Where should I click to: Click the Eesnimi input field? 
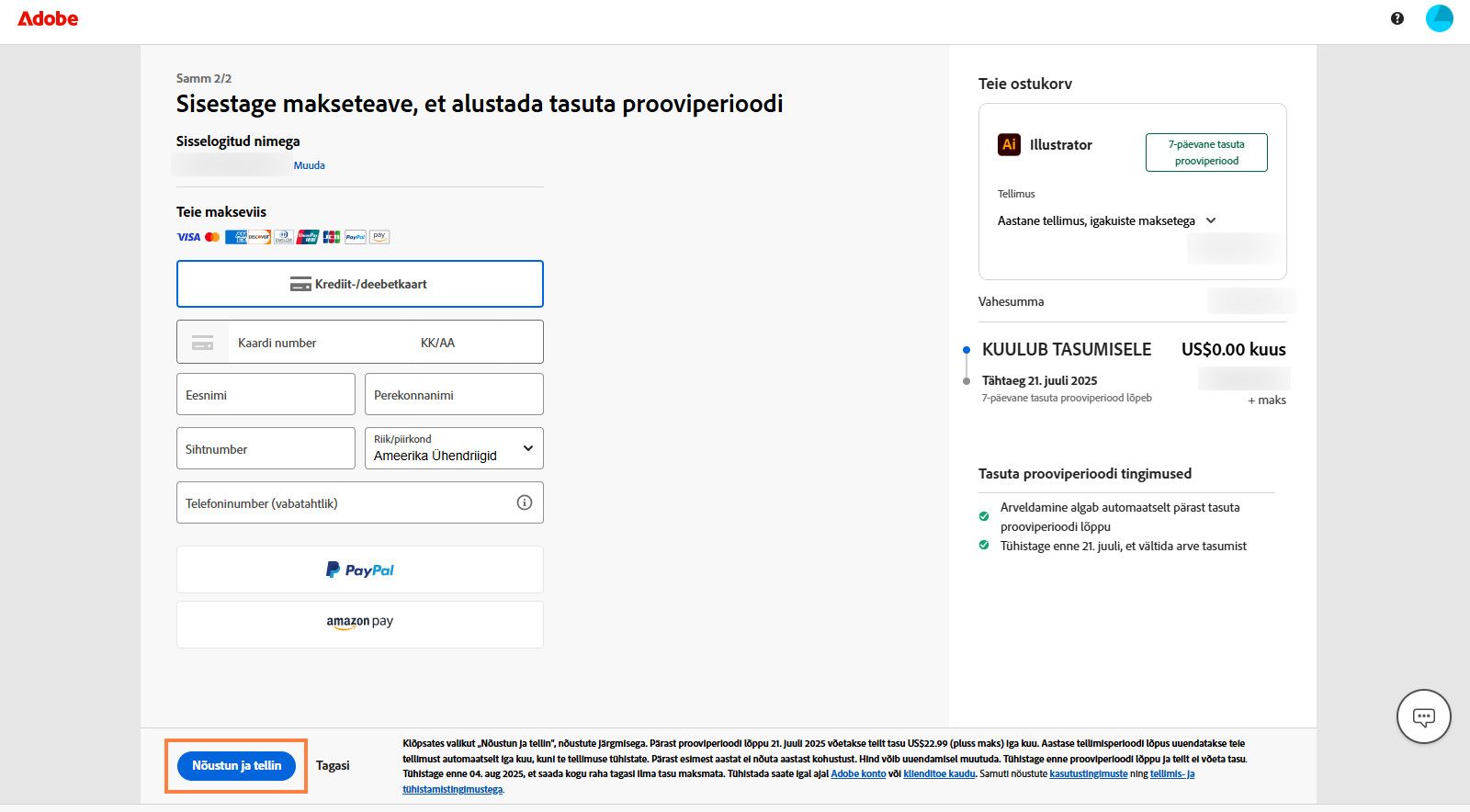click(x=266, y=394)
